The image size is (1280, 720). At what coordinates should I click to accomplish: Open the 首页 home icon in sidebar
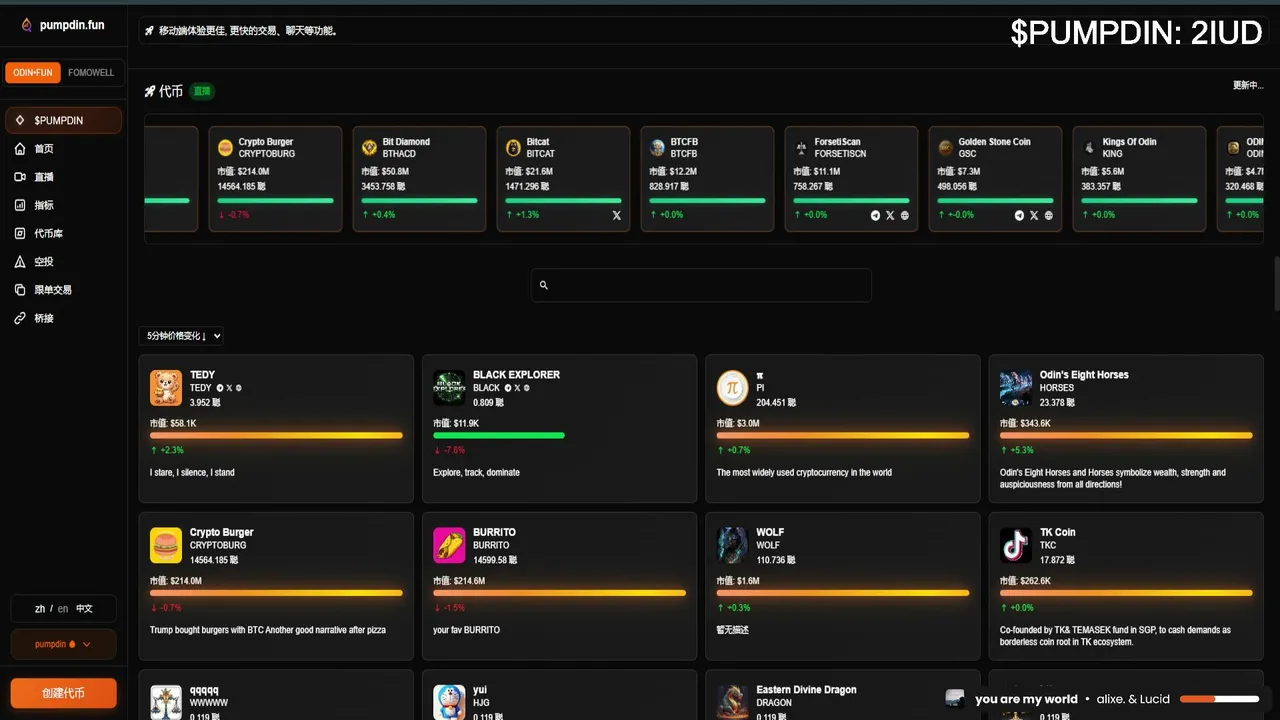[x=20, y=149]
